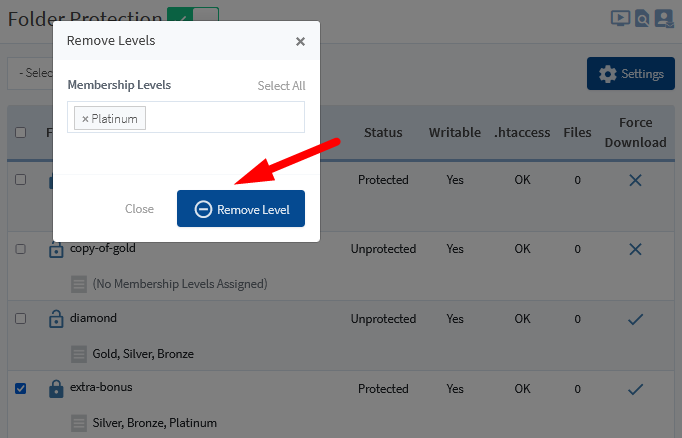The height and width of the screenshot is (438, 682).
Task: Toggle Force Download checkmark for extra-bonus
Action: [x=635, y=389]
